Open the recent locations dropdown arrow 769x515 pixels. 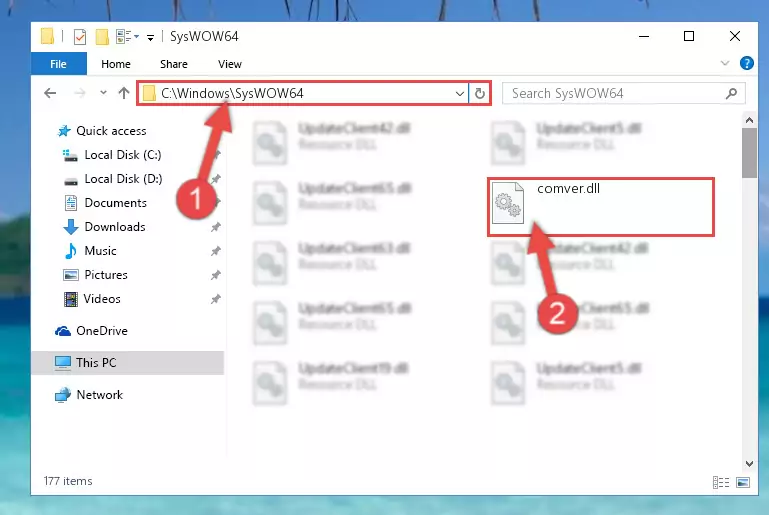[x=103, y=92]
